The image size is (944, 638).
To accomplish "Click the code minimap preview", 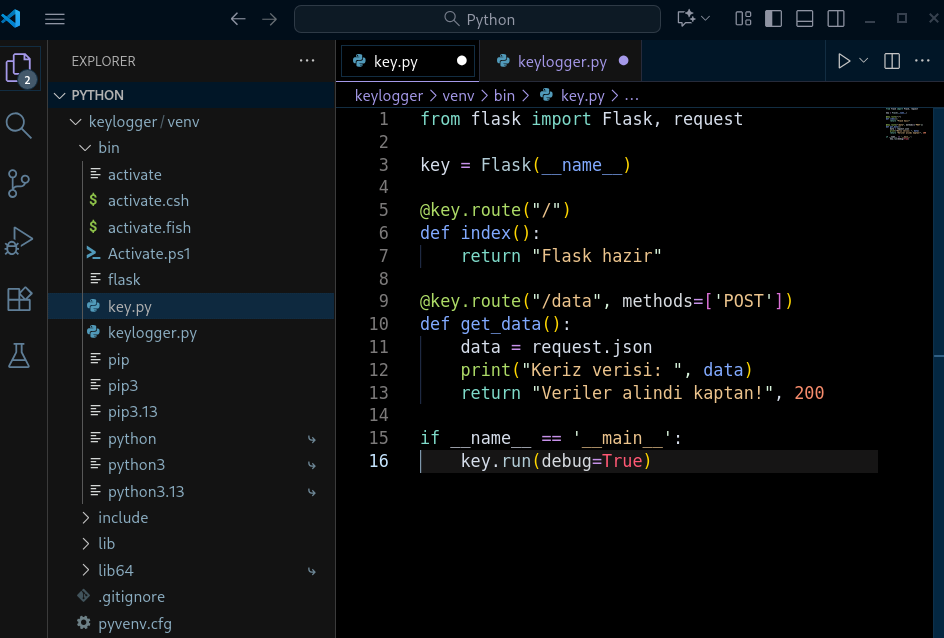I will (x=905, y=124).
